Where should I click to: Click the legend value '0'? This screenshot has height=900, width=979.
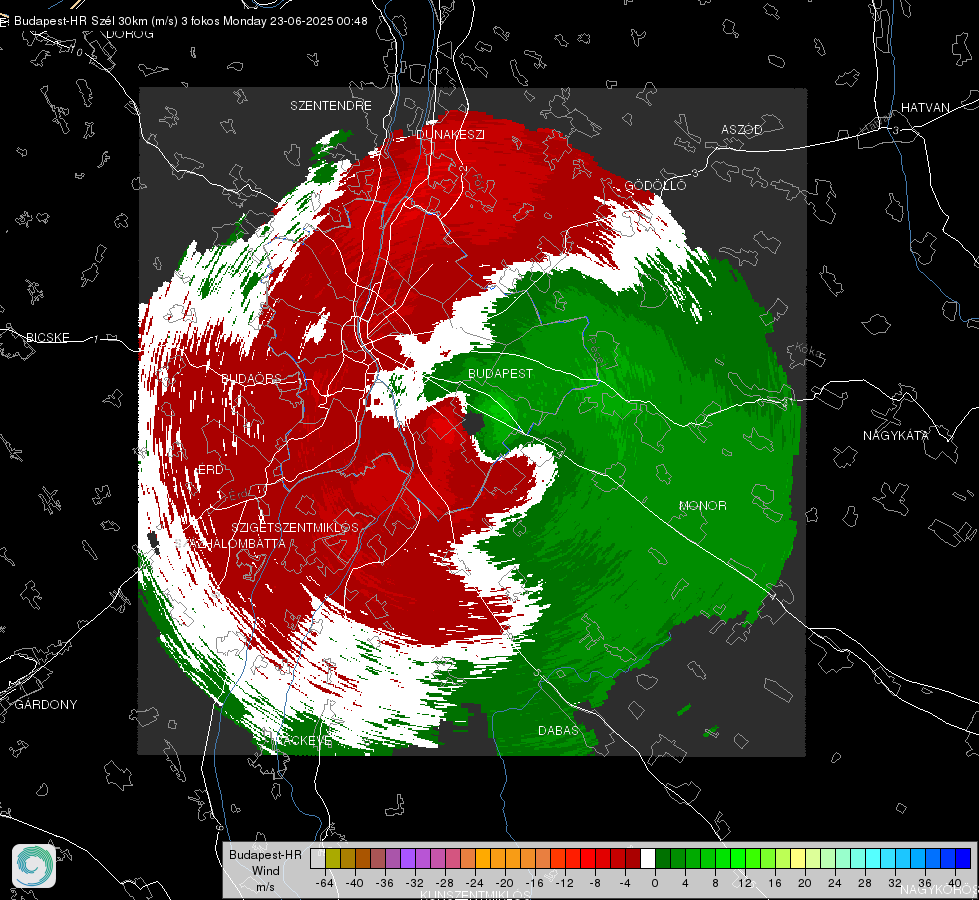point(655,883)
